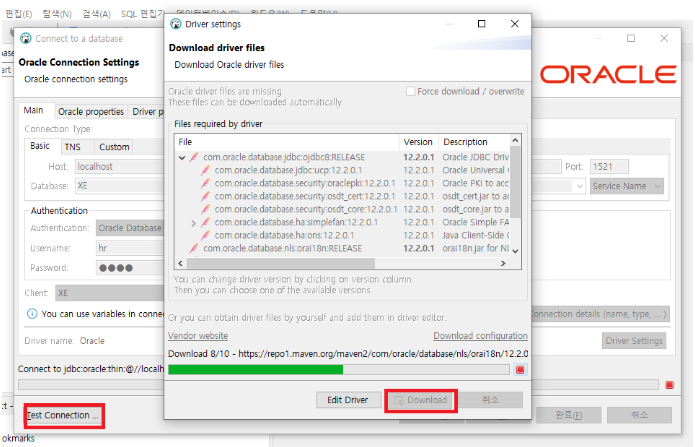Click the 'Oracle PKI to acc' description cell
The width and height of the screenshot is (695, 447).
[x=475, y=183]
